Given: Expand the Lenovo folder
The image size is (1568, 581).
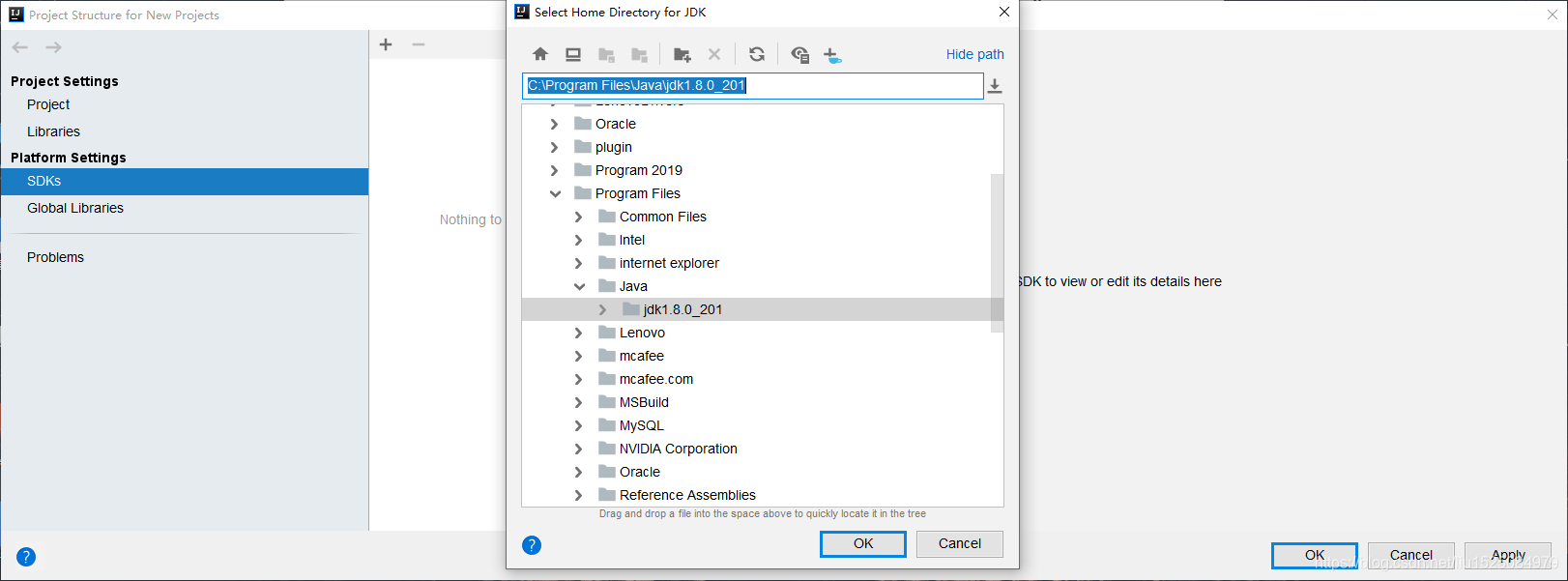Looking at the screenshot, I should pos(578,333).
